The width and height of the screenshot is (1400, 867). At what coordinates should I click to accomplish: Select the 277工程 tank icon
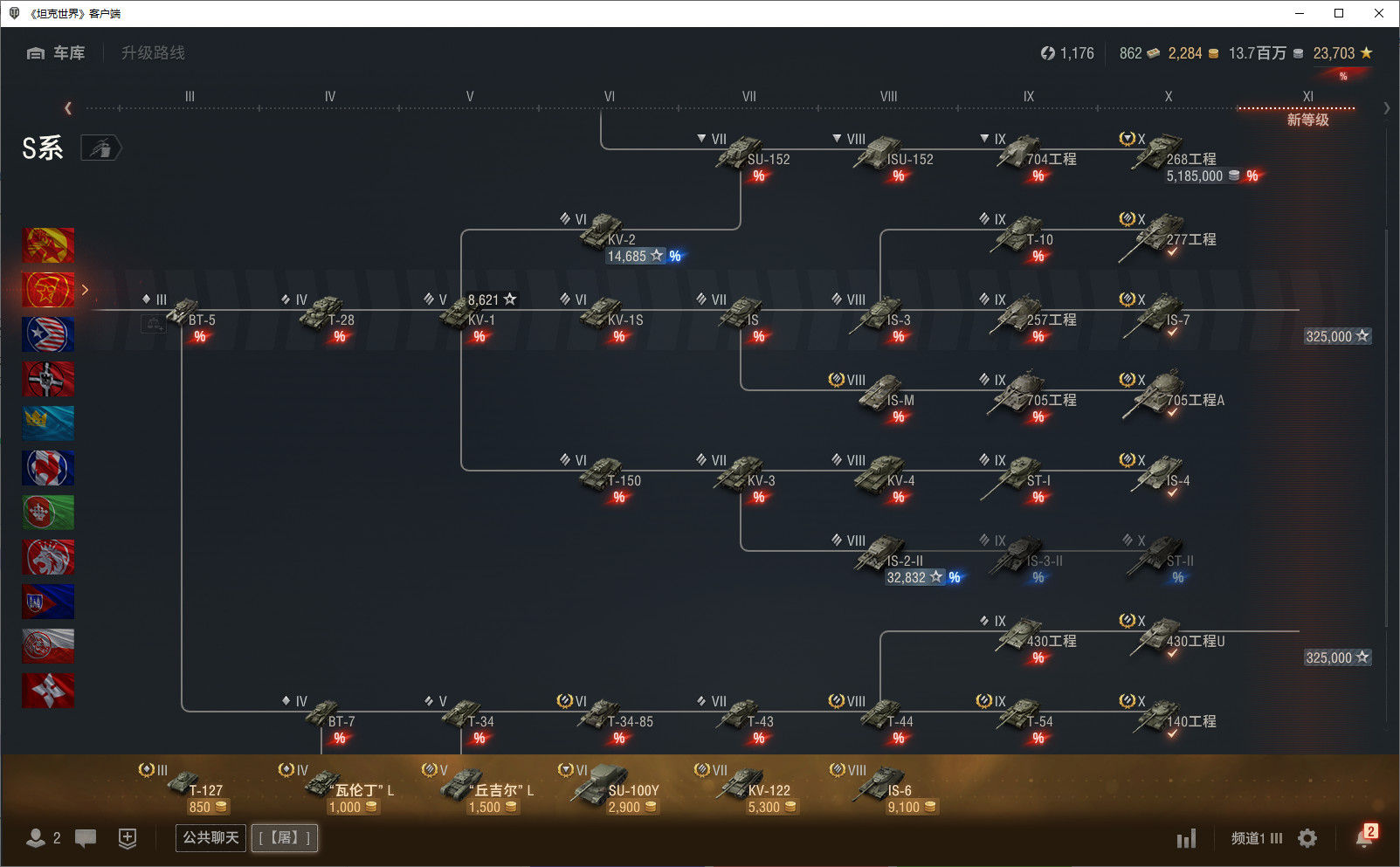1151,238
